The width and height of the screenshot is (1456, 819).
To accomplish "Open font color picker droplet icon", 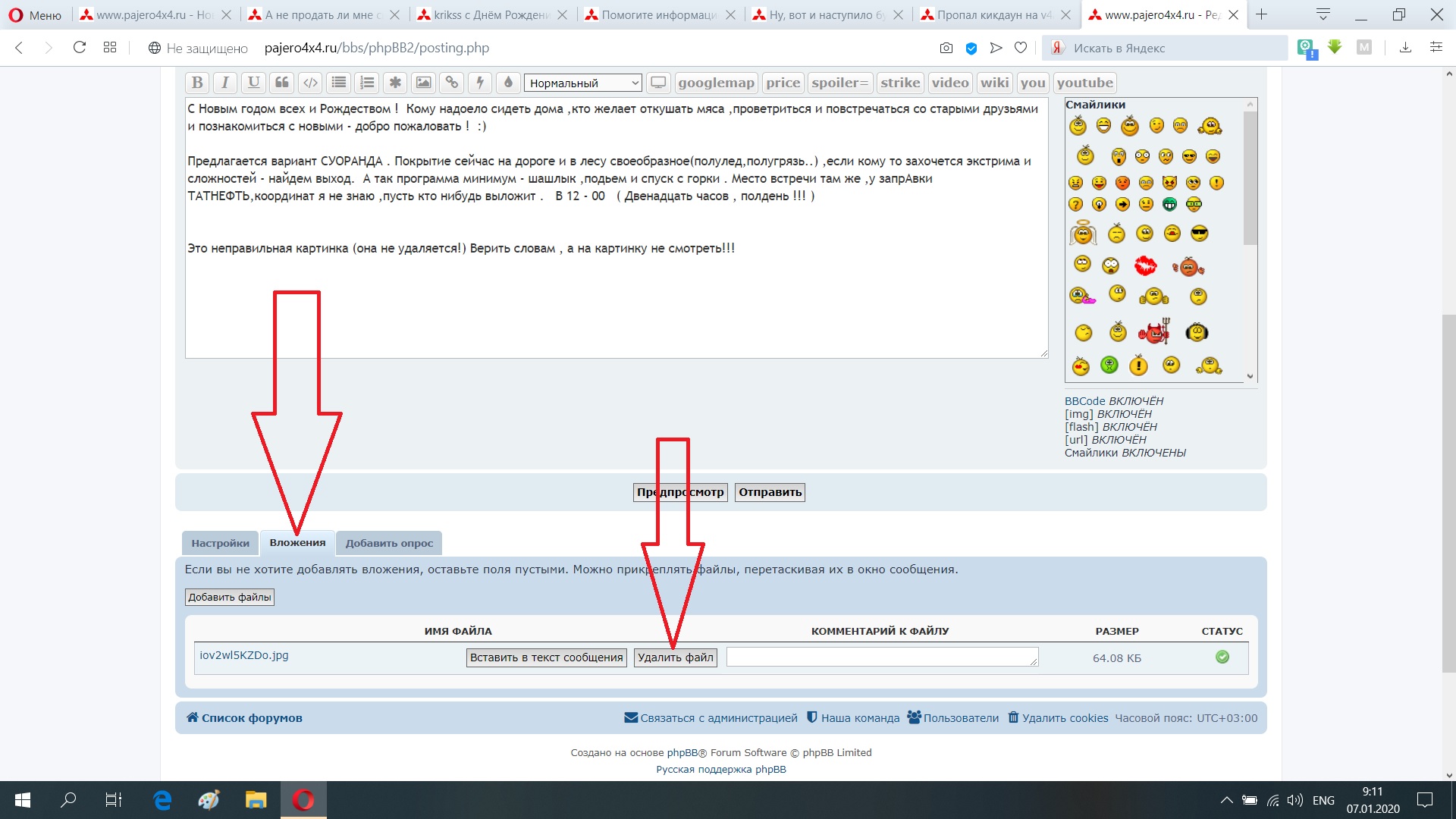I will click(508, 83).
